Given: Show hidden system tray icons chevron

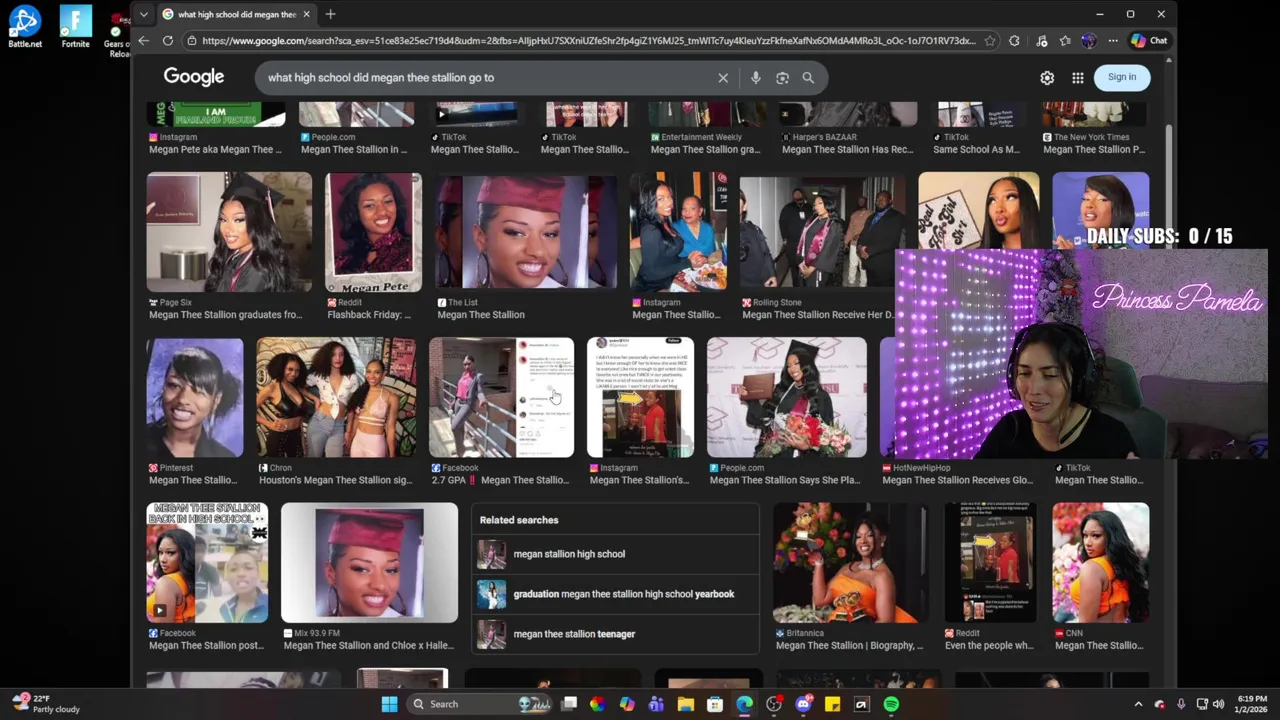Looking at the screenshot, I should tap(1138, 704).
